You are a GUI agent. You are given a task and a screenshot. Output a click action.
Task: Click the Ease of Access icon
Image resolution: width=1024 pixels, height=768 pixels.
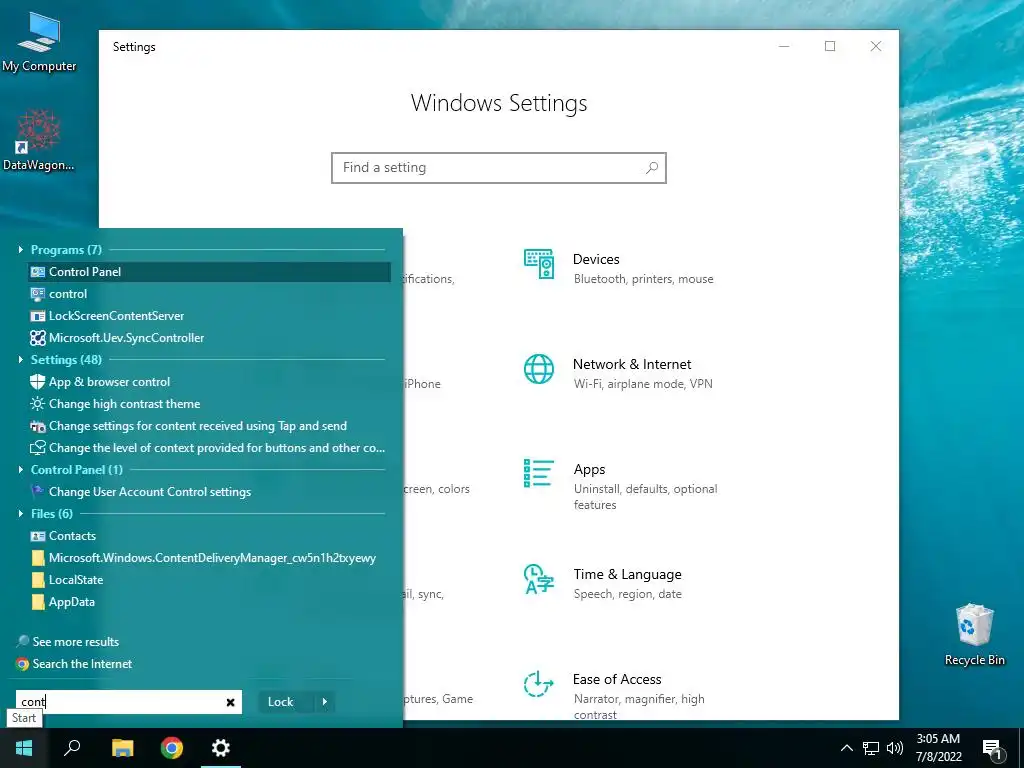(x=539, y=684)
